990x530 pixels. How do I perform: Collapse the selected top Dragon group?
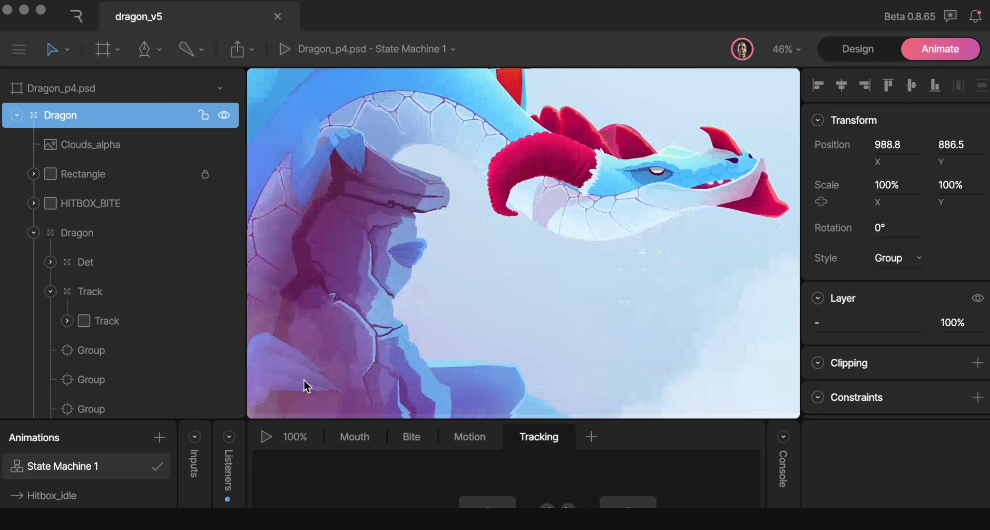pyautogui.click(x=17, y=115)
